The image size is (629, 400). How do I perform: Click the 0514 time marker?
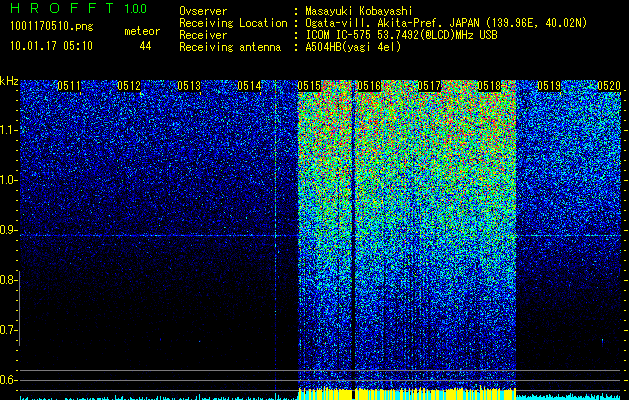(249, 86)
